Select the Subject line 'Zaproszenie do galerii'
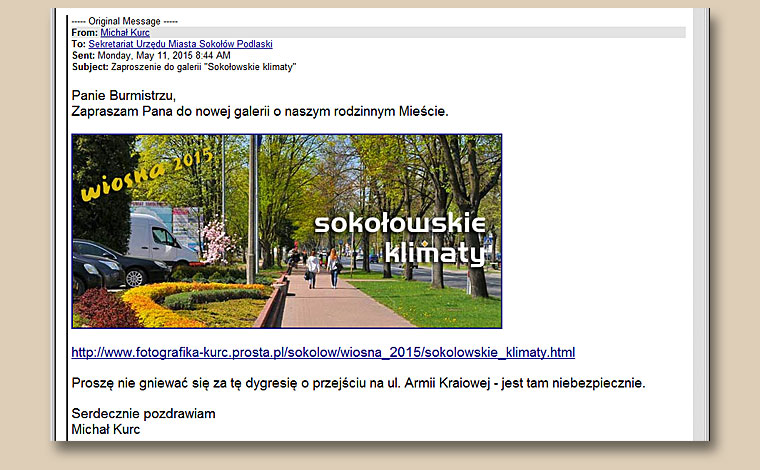 pyautogui.click(x=203, y=67)
